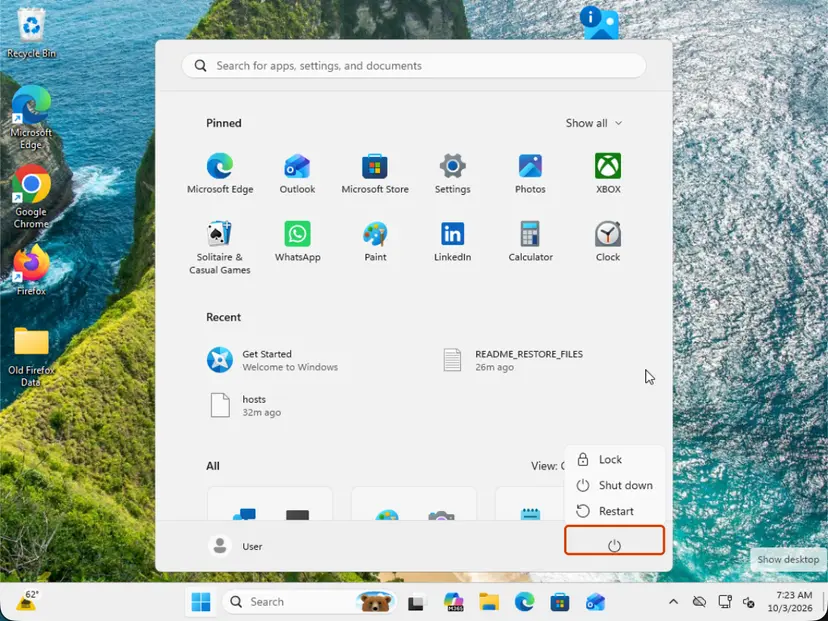Viewport: 828px width, 621px height.
Task: Open Outlook from the taskbar
Action: 596,602
